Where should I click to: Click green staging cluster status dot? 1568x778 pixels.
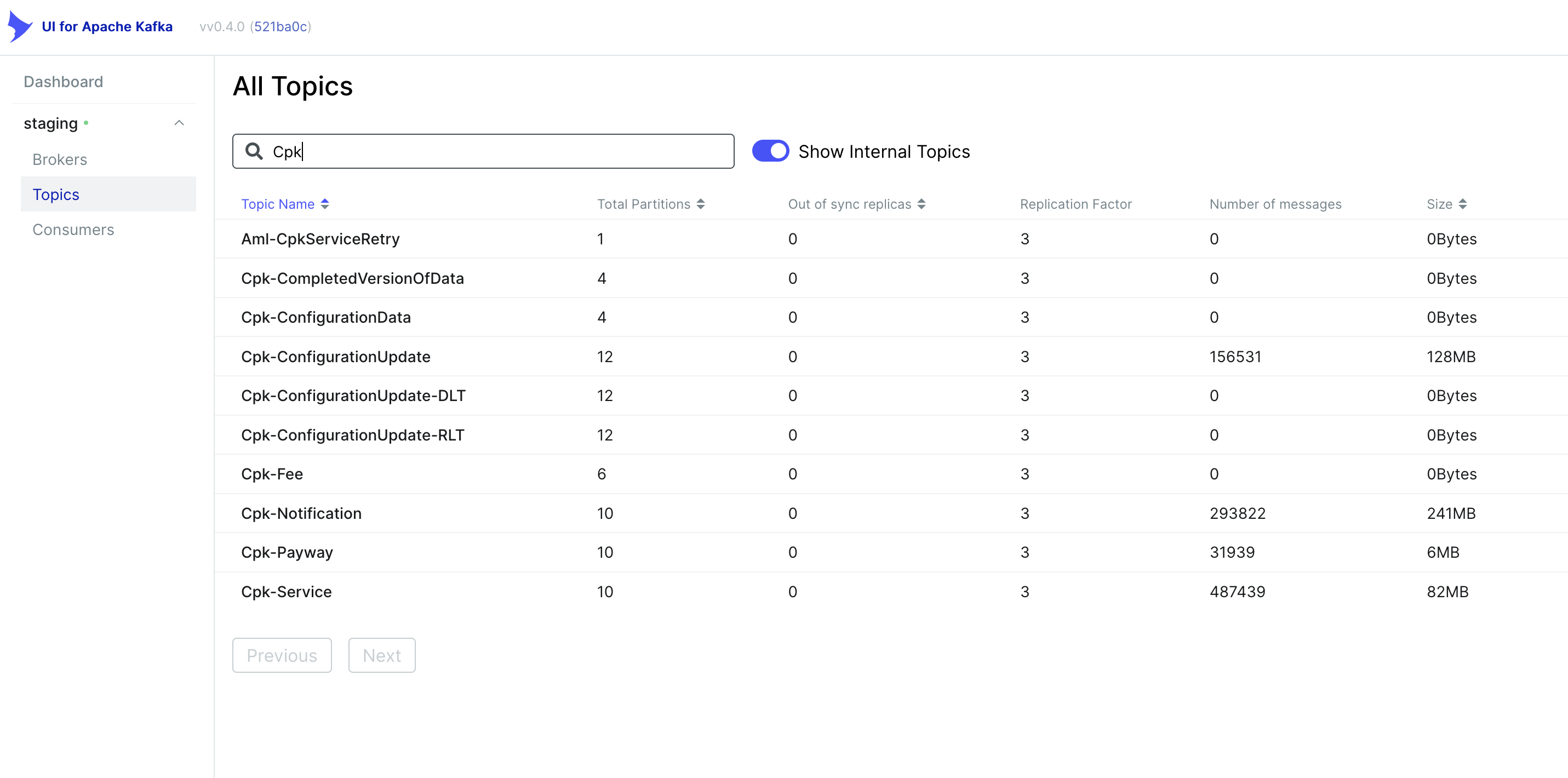click(87, 124)
